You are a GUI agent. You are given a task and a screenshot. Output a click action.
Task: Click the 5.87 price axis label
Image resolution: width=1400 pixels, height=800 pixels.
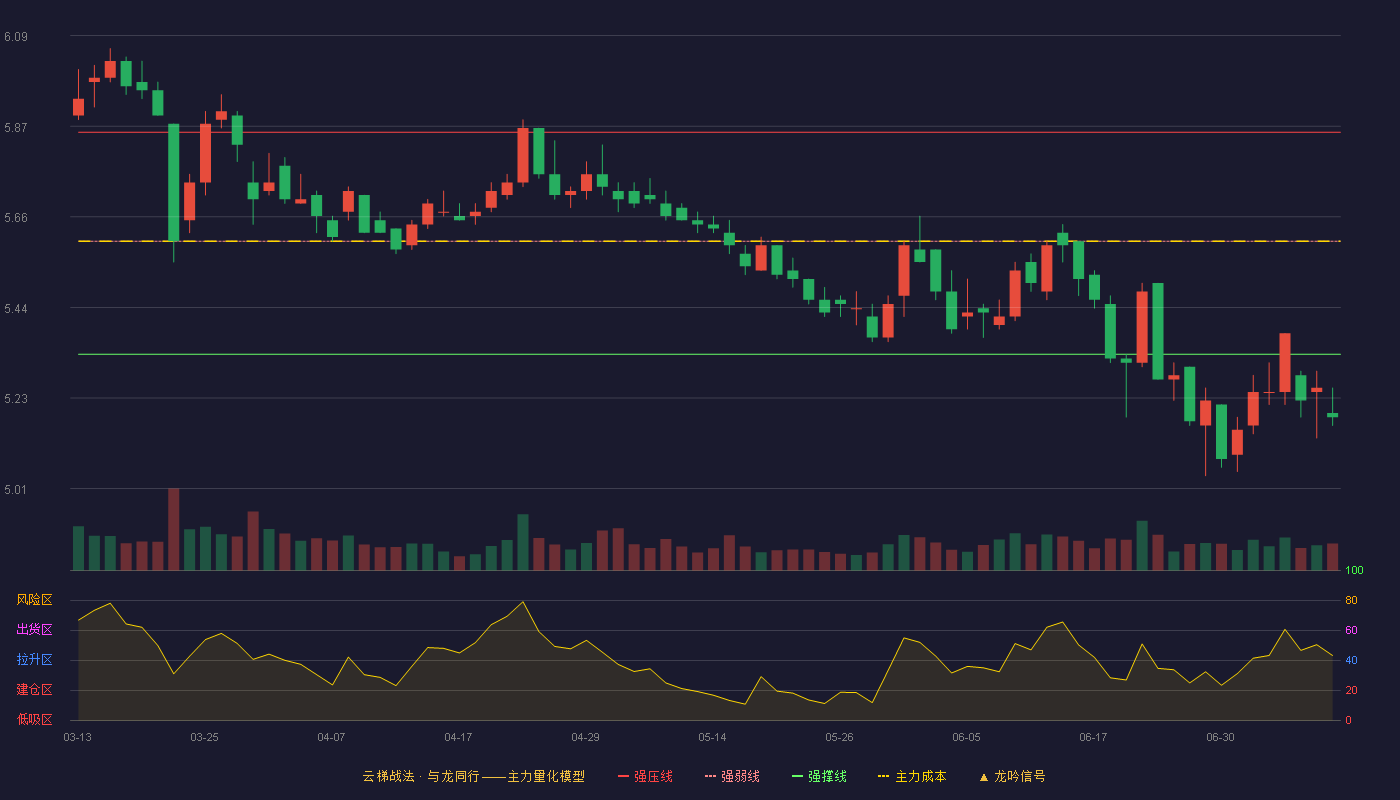(x=16, y=128)
